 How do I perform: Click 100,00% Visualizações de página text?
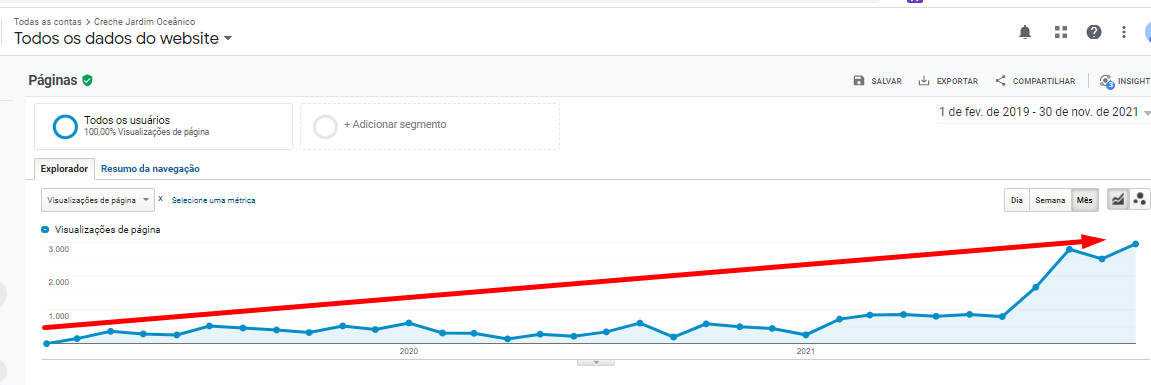tap(147, 133)
